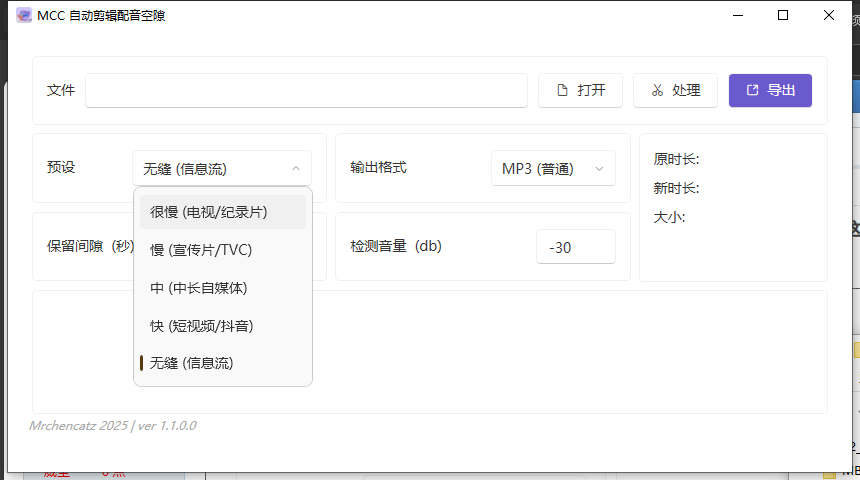Choose preset 中 (中长自媒体)
860x480 pixels.
coord(223,288)
